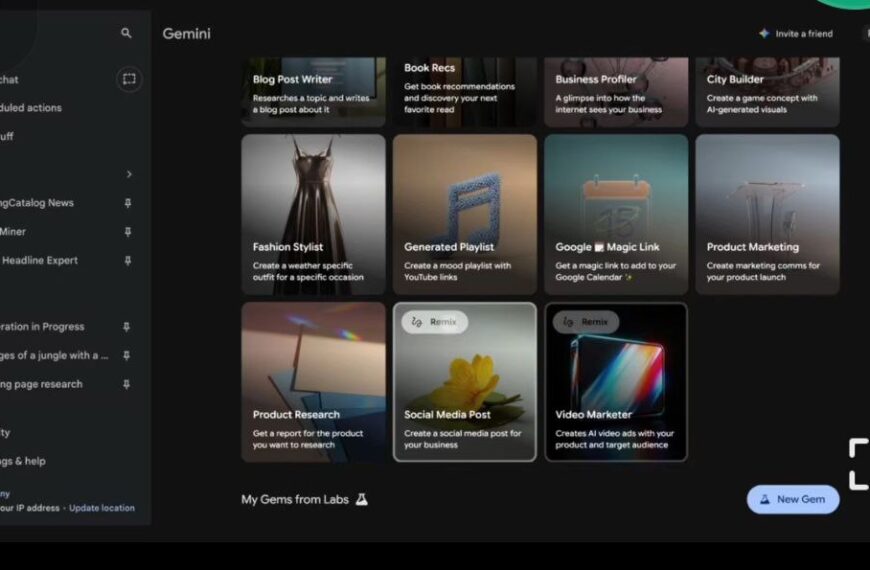The image size is (870, 570).
Task: Toggle the pin beside the jungle images chat
Action: (127, 355)
